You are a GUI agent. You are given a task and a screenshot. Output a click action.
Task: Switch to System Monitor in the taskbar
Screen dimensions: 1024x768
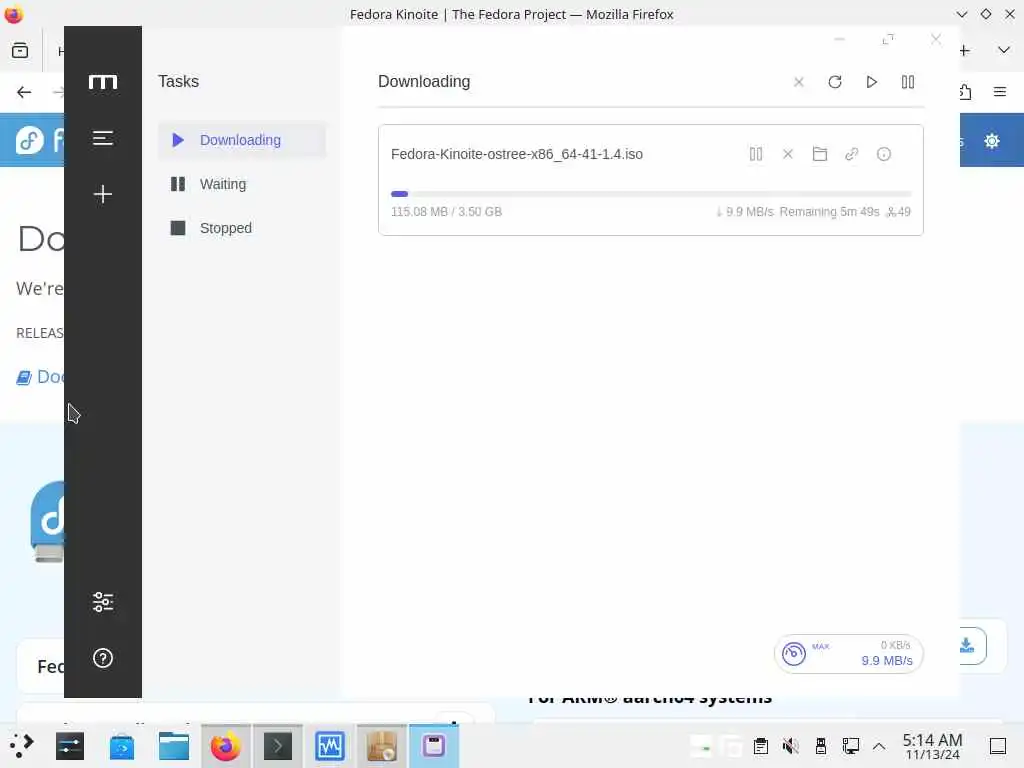click(x=330, y=746)
